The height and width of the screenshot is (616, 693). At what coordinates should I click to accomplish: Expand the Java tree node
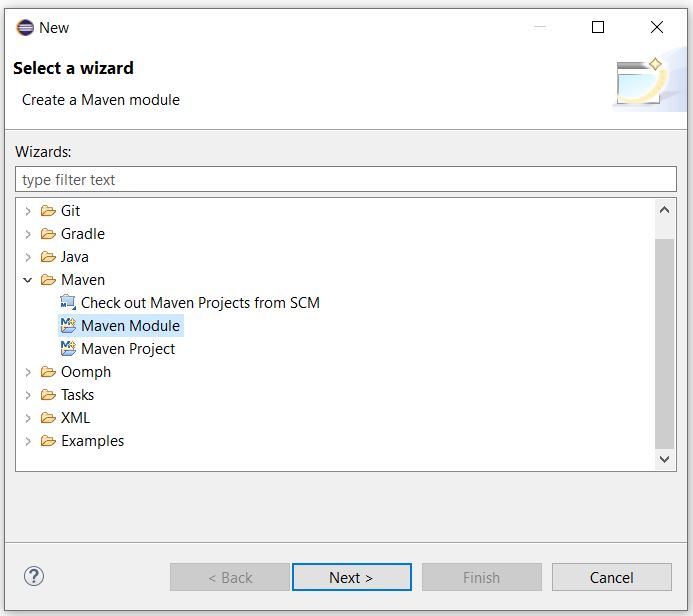pos(28,257)
